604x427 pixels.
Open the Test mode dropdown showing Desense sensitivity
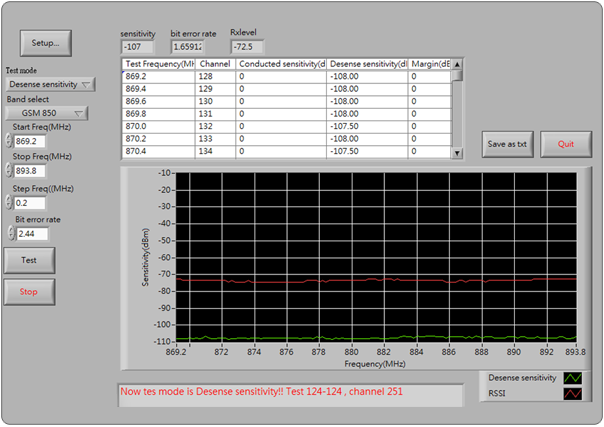50,84
